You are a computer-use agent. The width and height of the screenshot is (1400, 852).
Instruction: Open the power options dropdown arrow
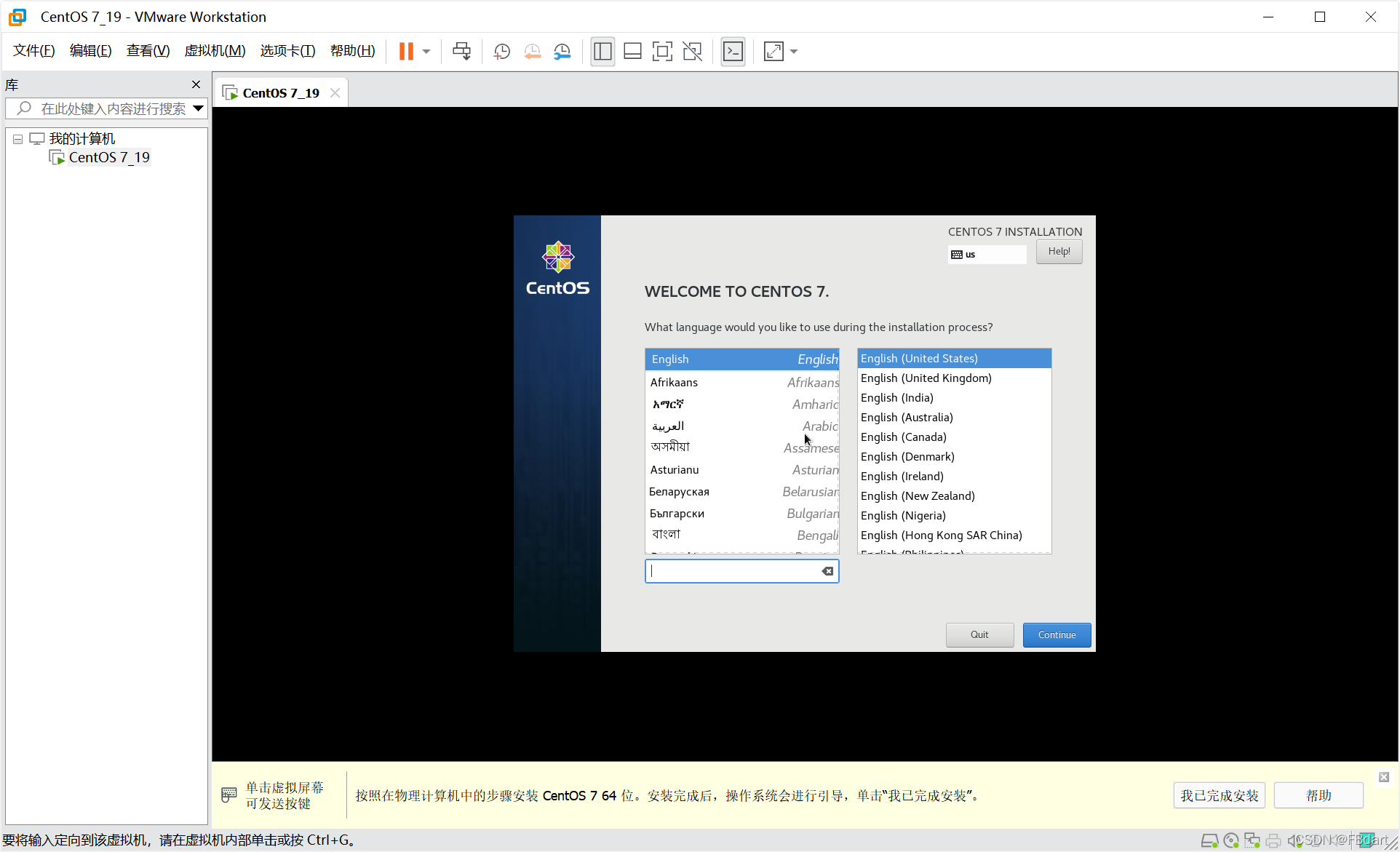point(426,51)
